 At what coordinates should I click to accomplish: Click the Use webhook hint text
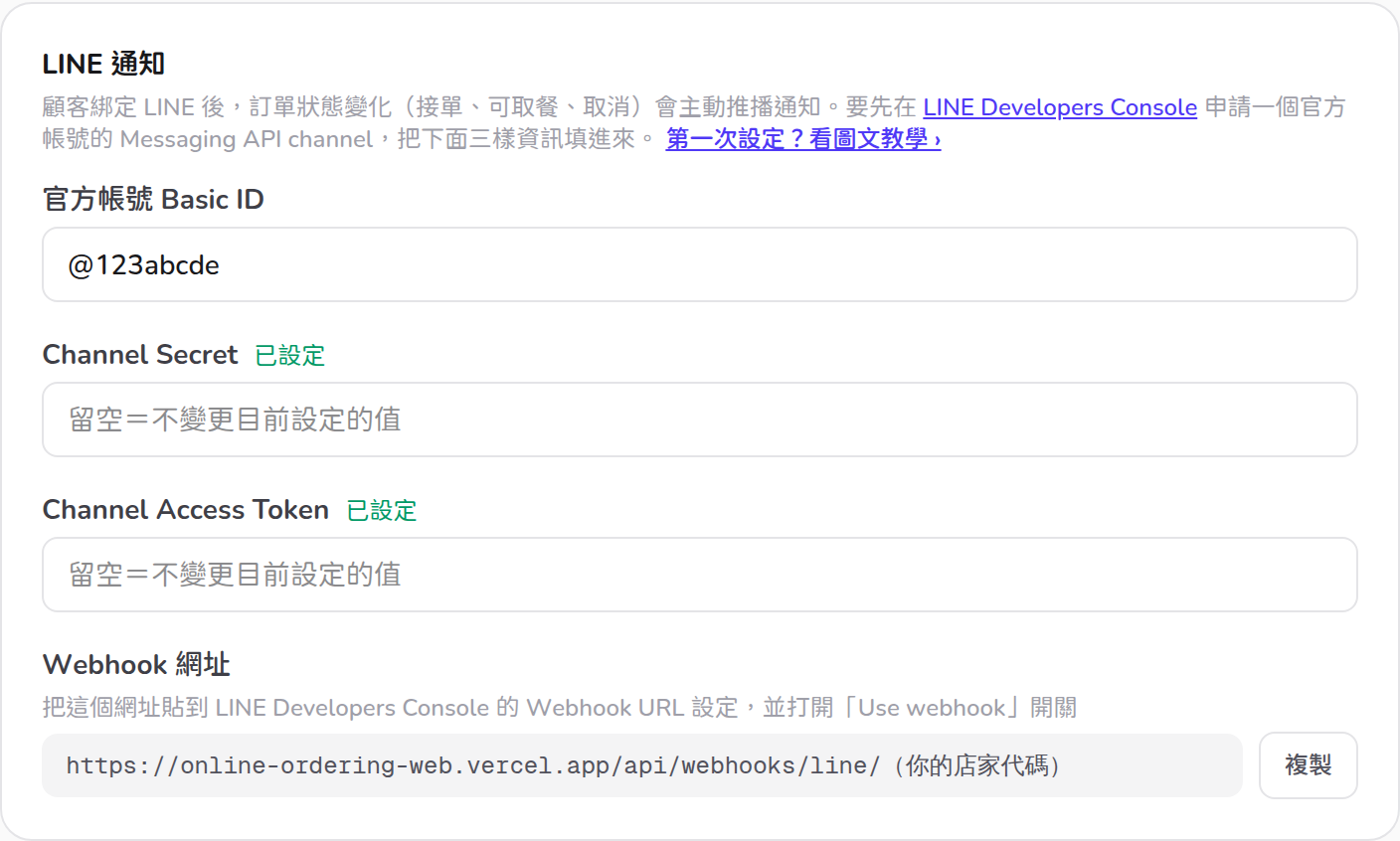(560, 708)
